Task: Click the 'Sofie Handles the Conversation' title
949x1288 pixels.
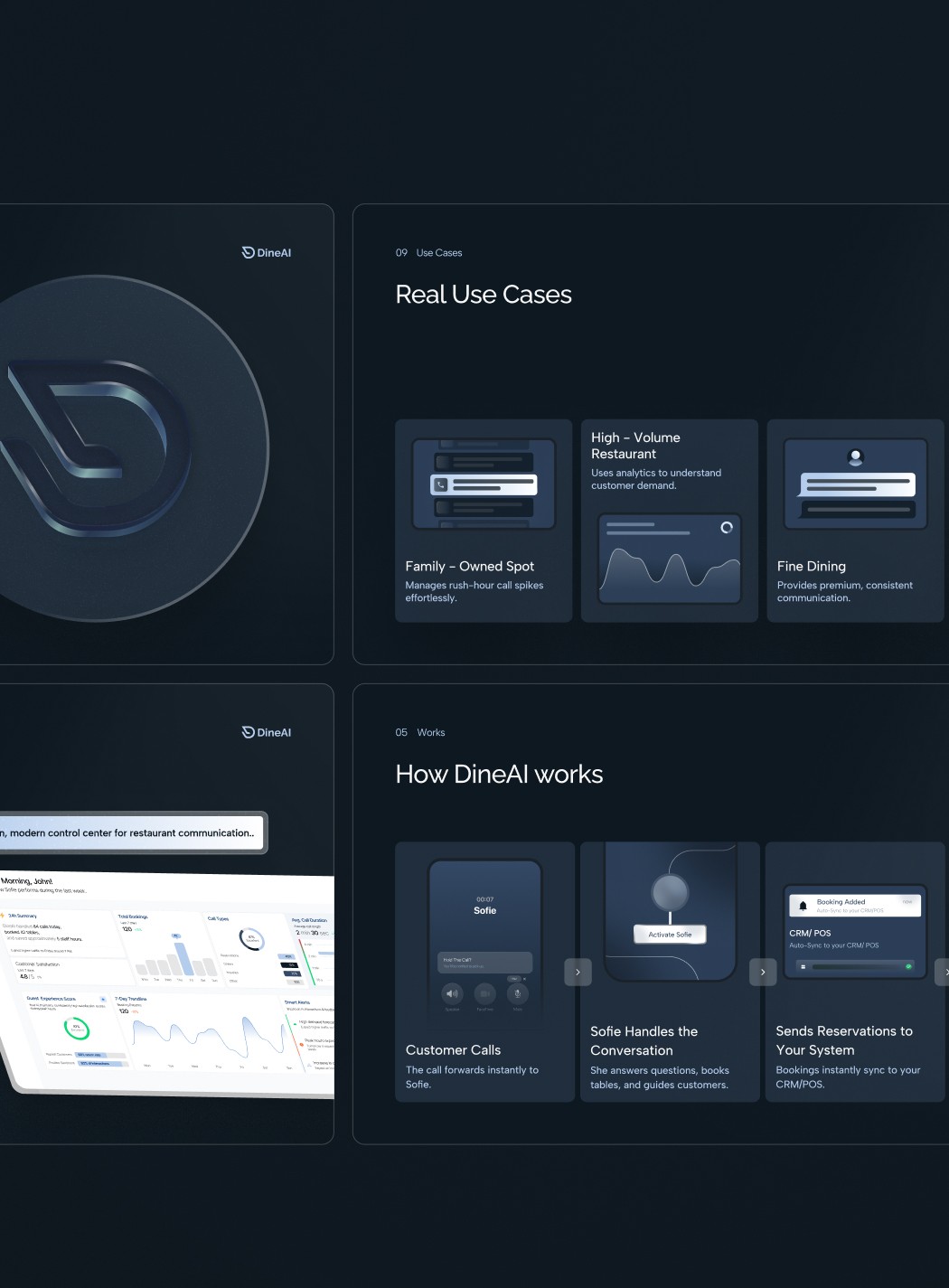Action: tap(644, 1041)
